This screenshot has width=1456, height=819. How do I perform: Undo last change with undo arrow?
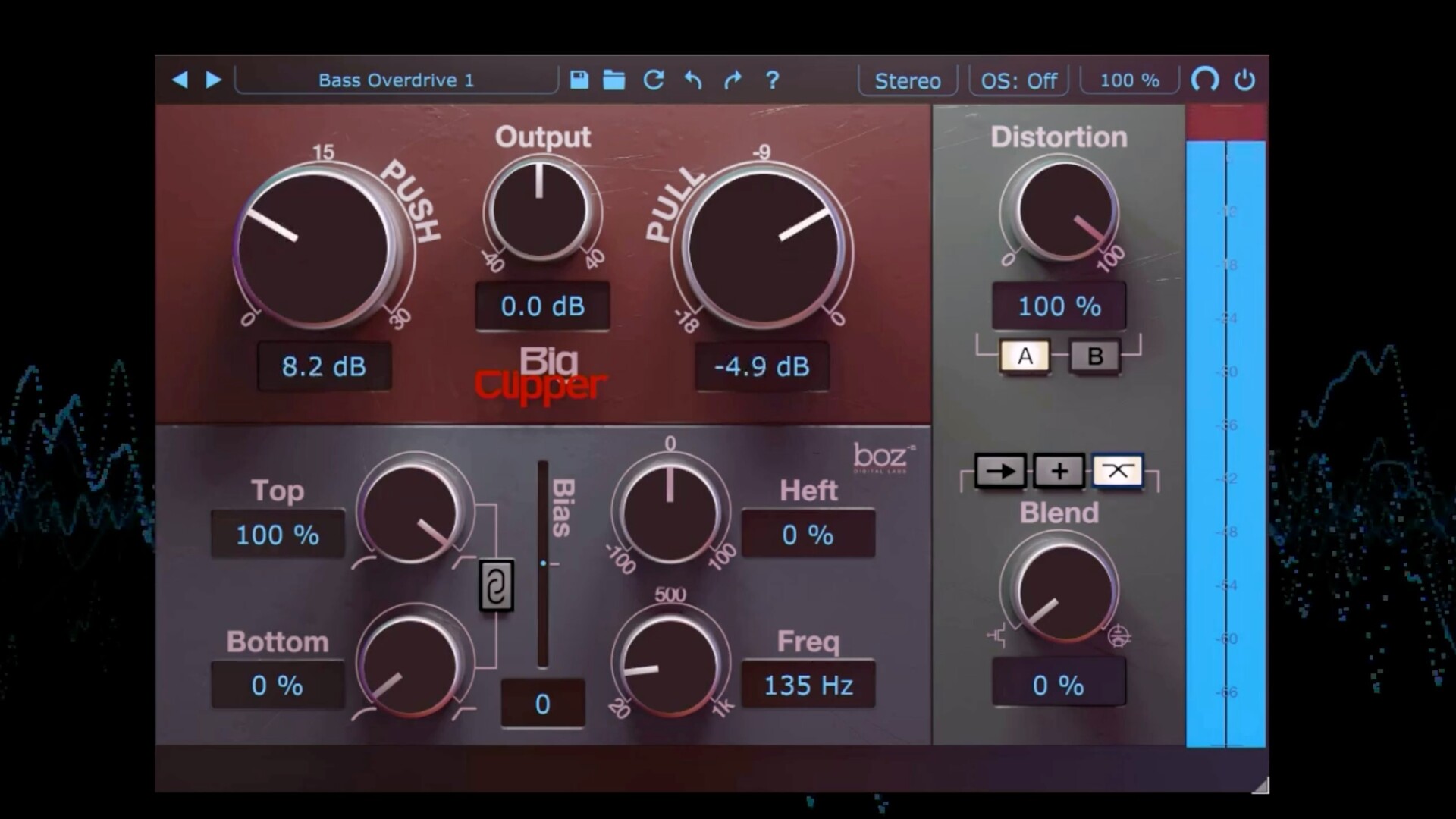(693, 80)
